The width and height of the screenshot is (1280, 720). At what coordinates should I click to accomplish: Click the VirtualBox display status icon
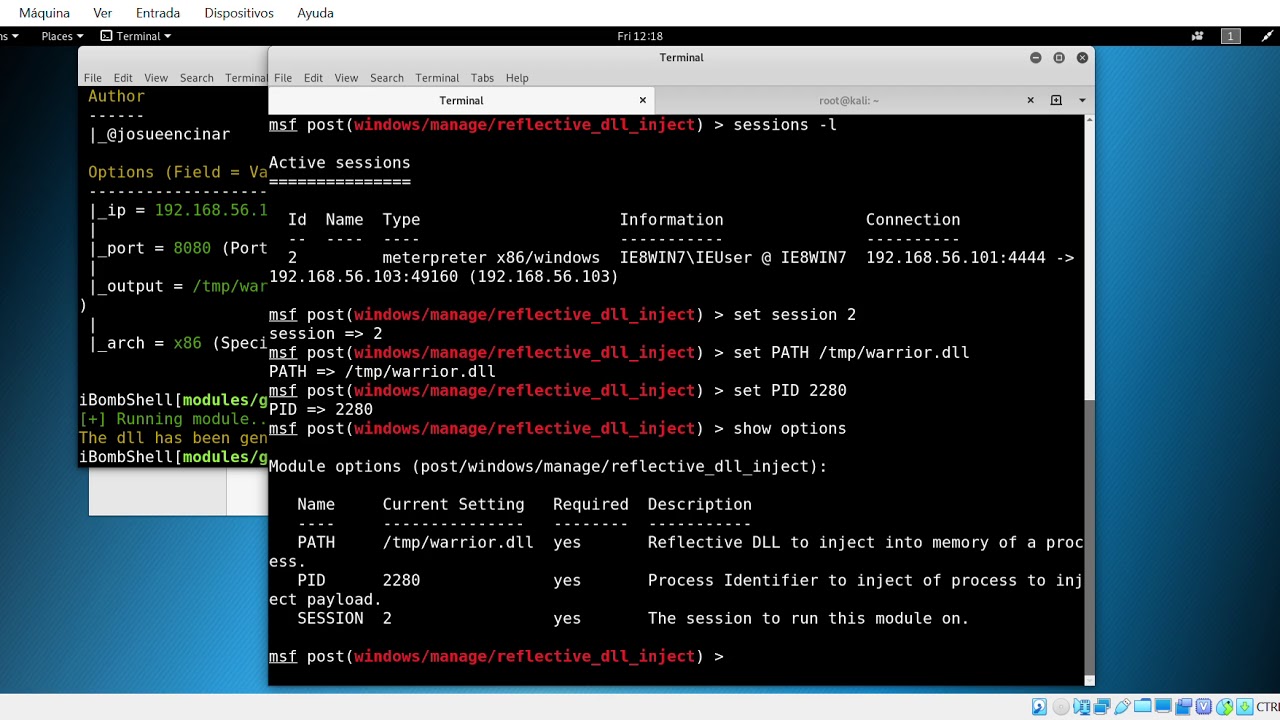tap(1163, 706)
